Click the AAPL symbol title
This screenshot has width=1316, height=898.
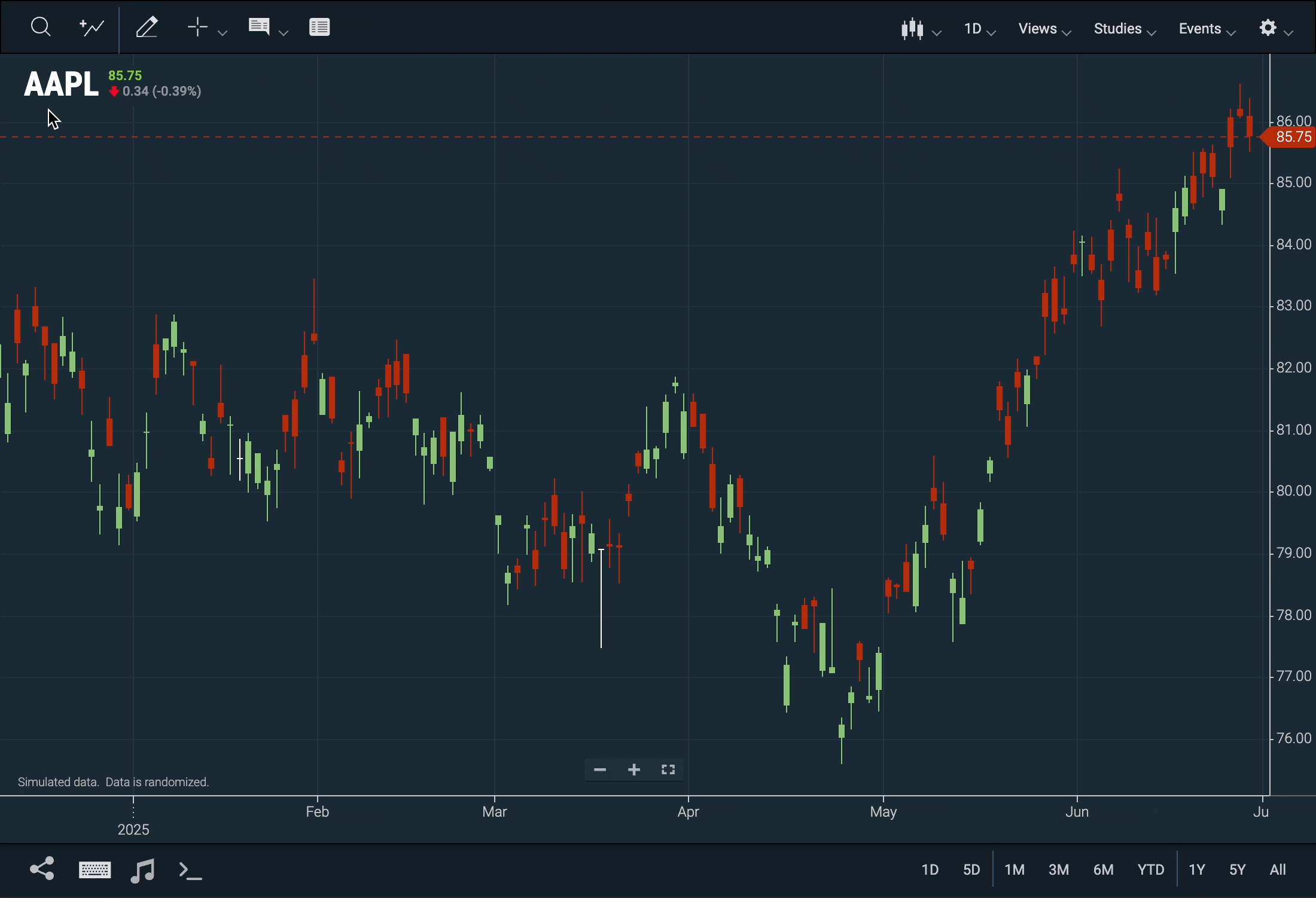pos(60,84)
